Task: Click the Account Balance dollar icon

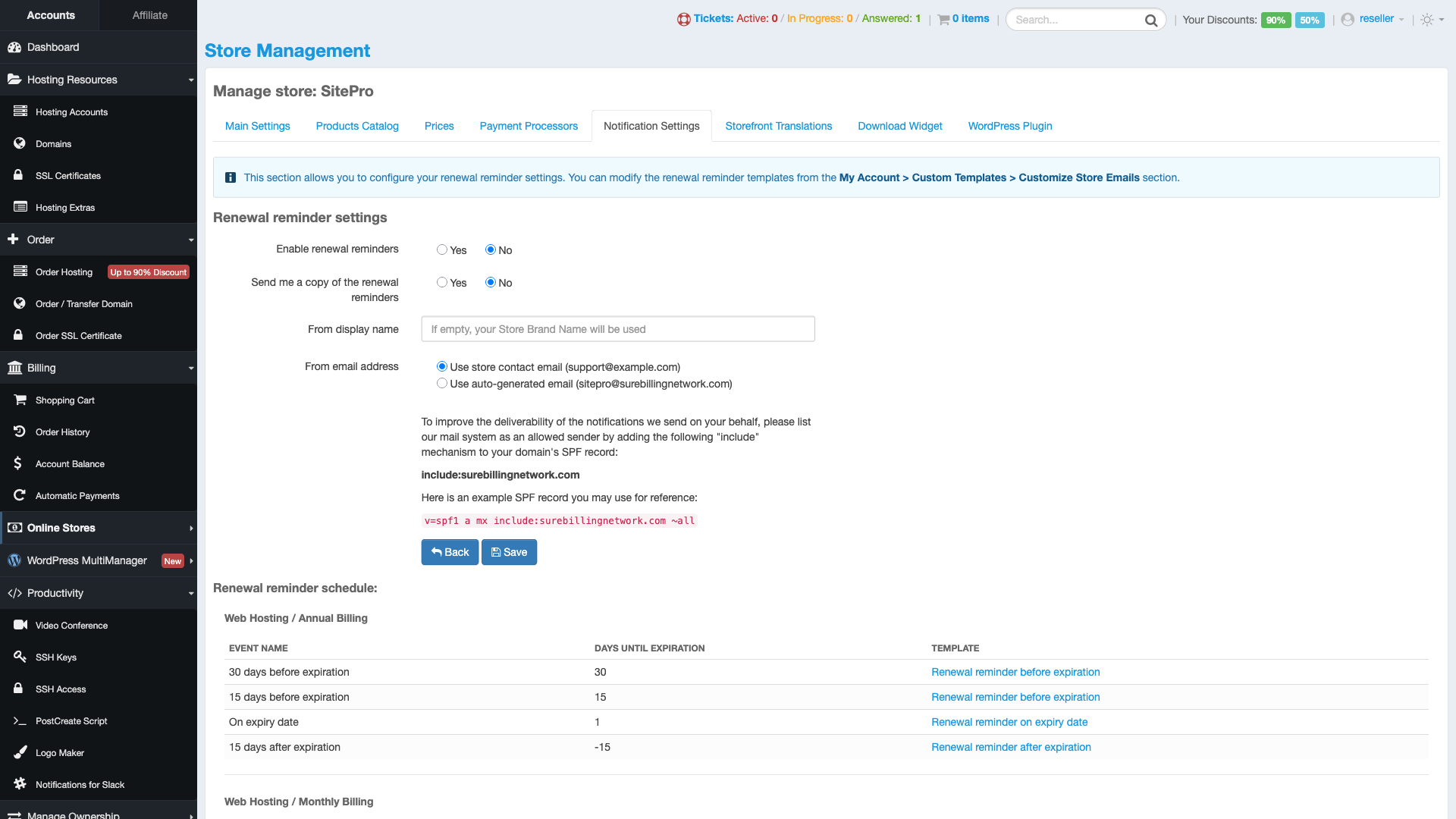Action: click(x=18, y=463)
